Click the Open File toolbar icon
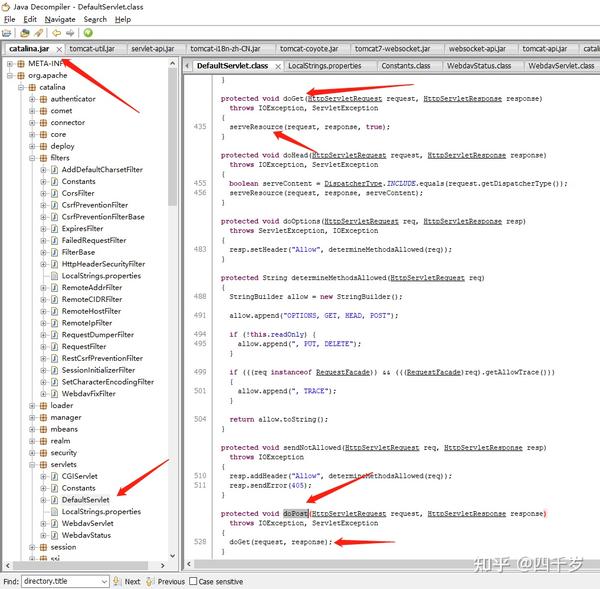Screen dimensions: 600x589 [x=7, y=33]
